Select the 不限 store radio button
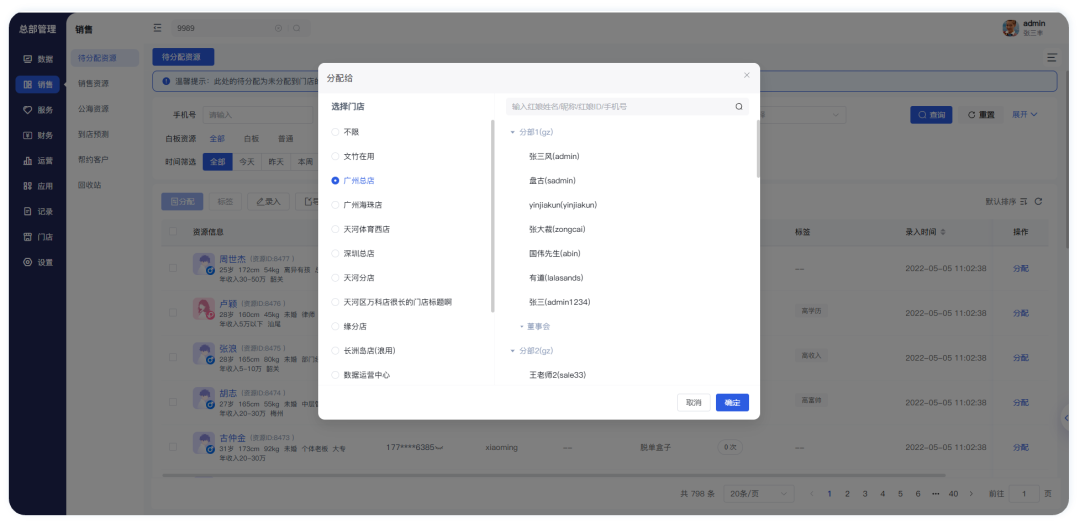This screenshot has height=524, width=1080. 335,132
